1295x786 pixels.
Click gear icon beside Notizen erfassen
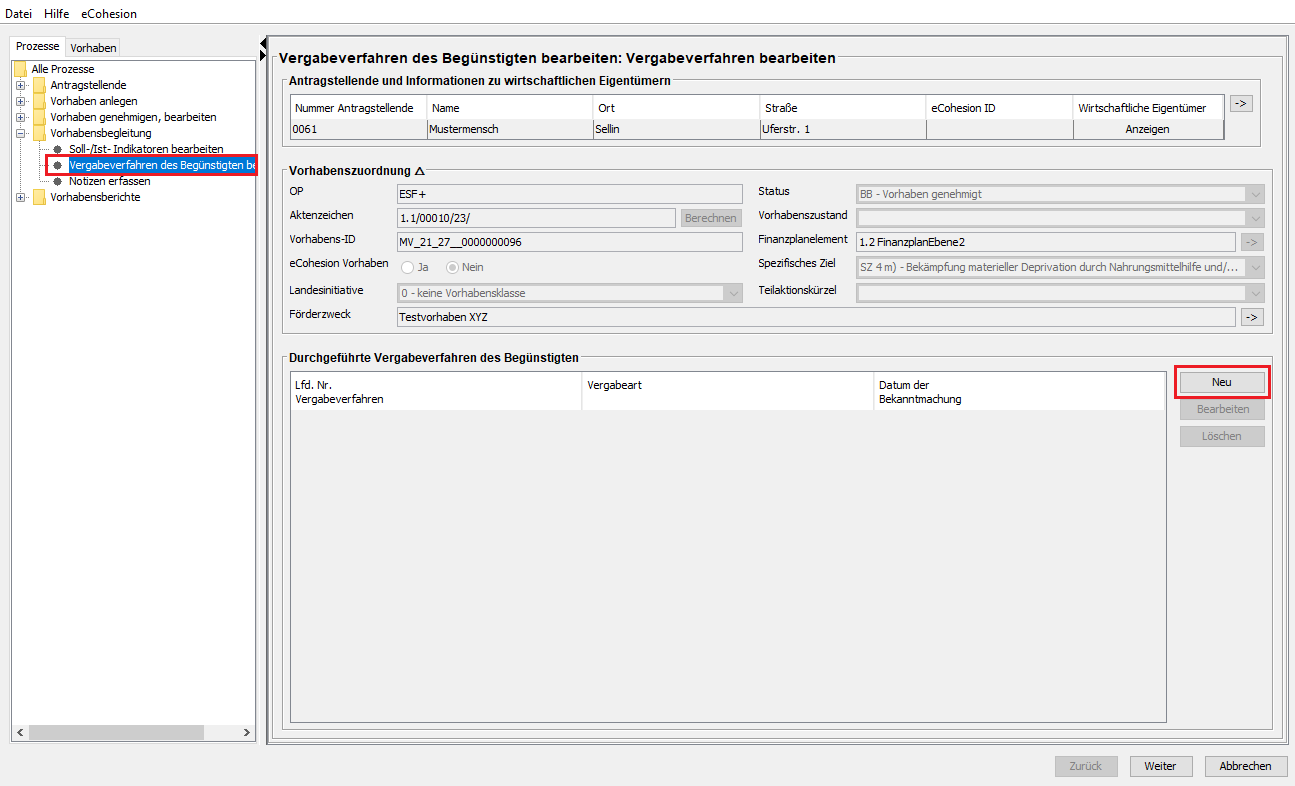point(58,181)
